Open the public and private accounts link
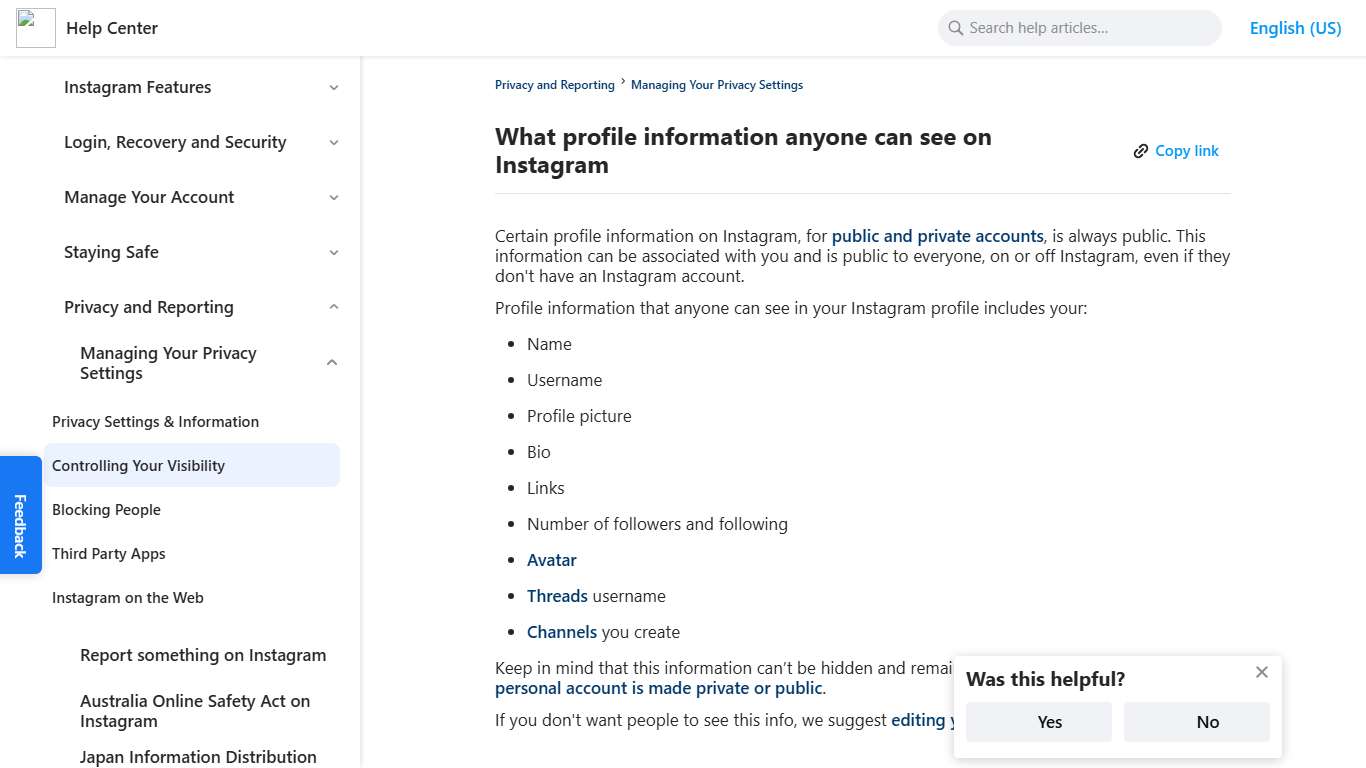The width and height of the screenshot is (1366, 768). (937, 236)
